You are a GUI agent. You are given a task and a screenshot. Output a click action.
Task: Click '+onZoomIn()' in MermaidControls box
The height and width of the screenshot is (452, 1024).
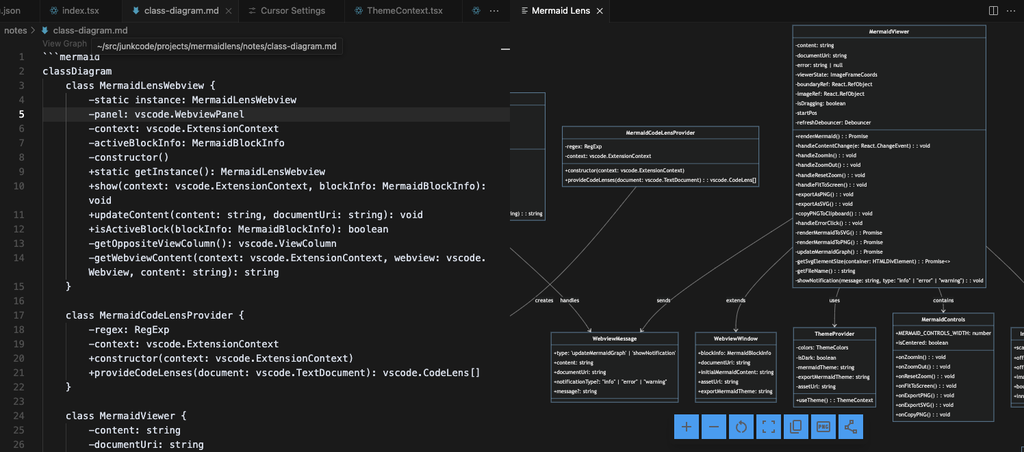pos(921,357)
